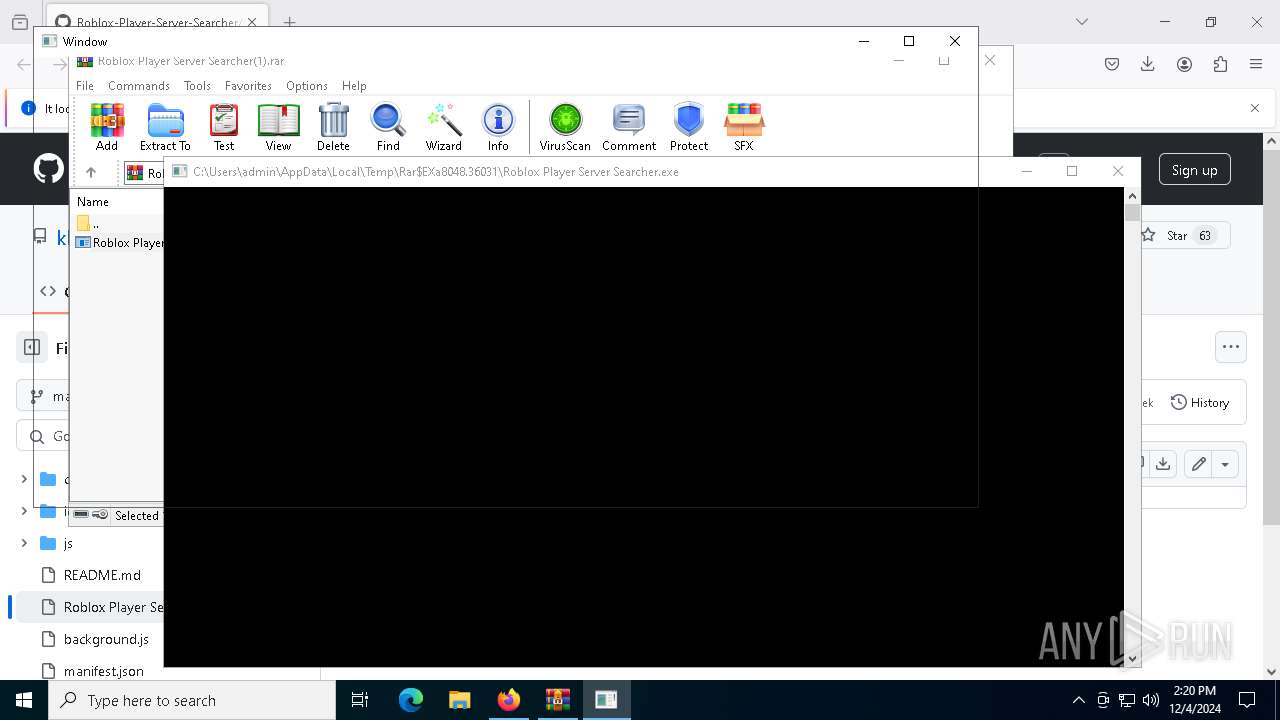This screenshot has width=1280, height=720.
Task: Click the Delete trash can icon
Action: [x=333, y=127]
